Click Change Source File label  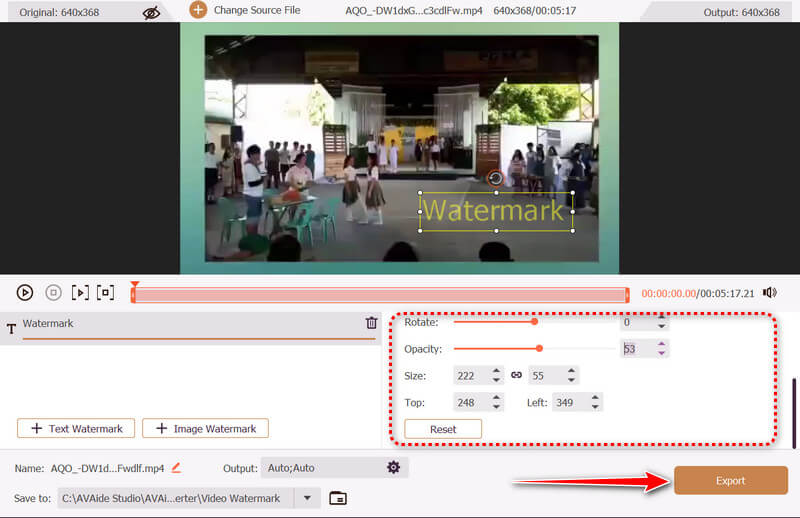[257, 10]
